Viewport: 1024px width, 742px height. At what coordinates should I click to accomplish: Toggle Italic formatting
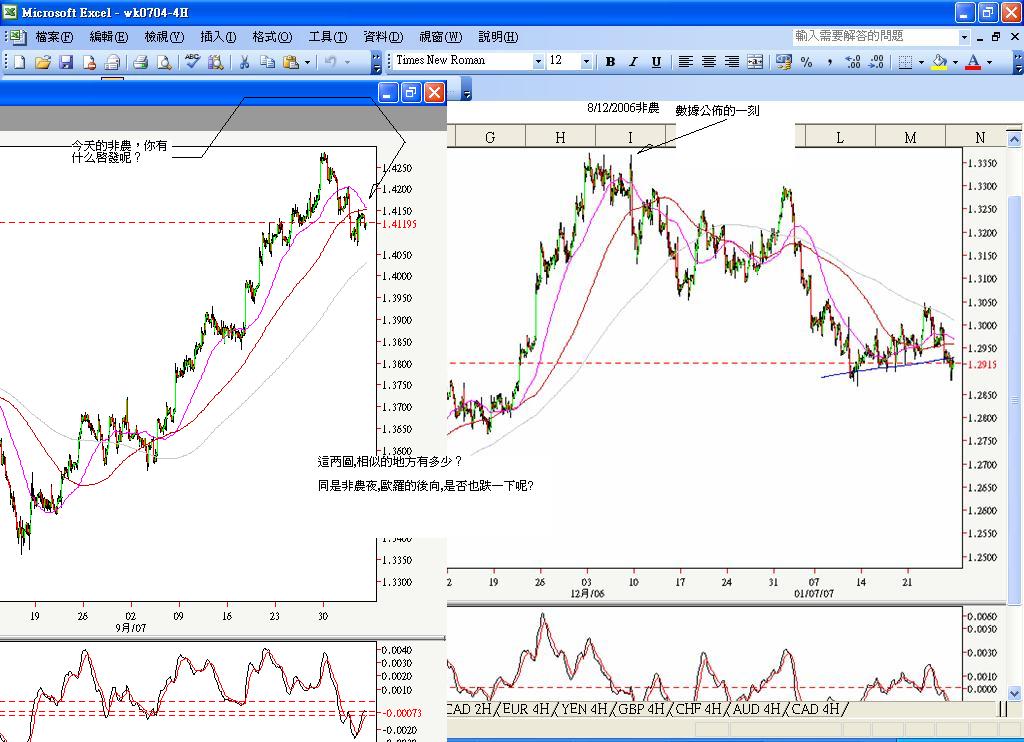click(x=633, y=62)
